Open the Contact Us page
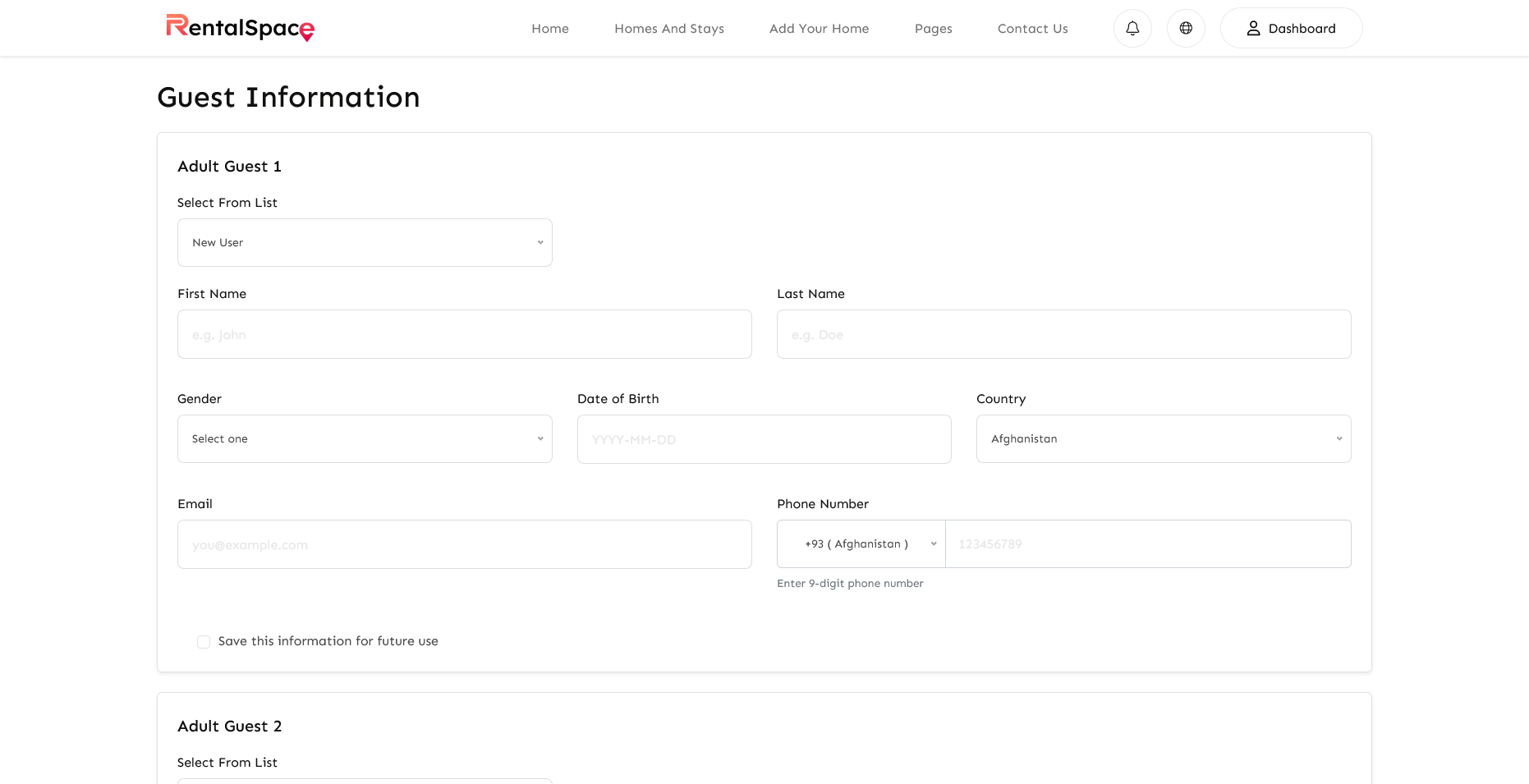 [x=1032, y=29]
